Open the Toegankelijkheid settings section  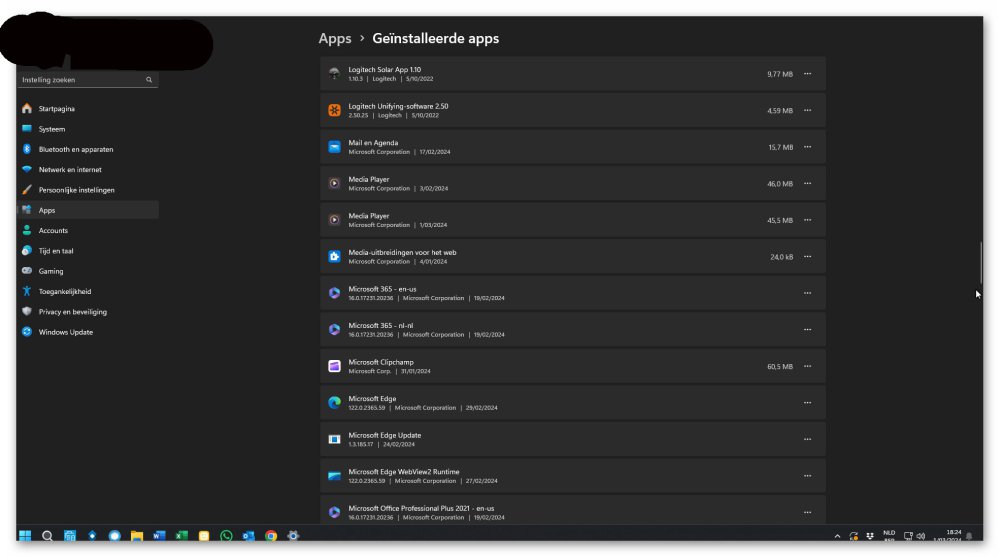click(x=64, y=291)
